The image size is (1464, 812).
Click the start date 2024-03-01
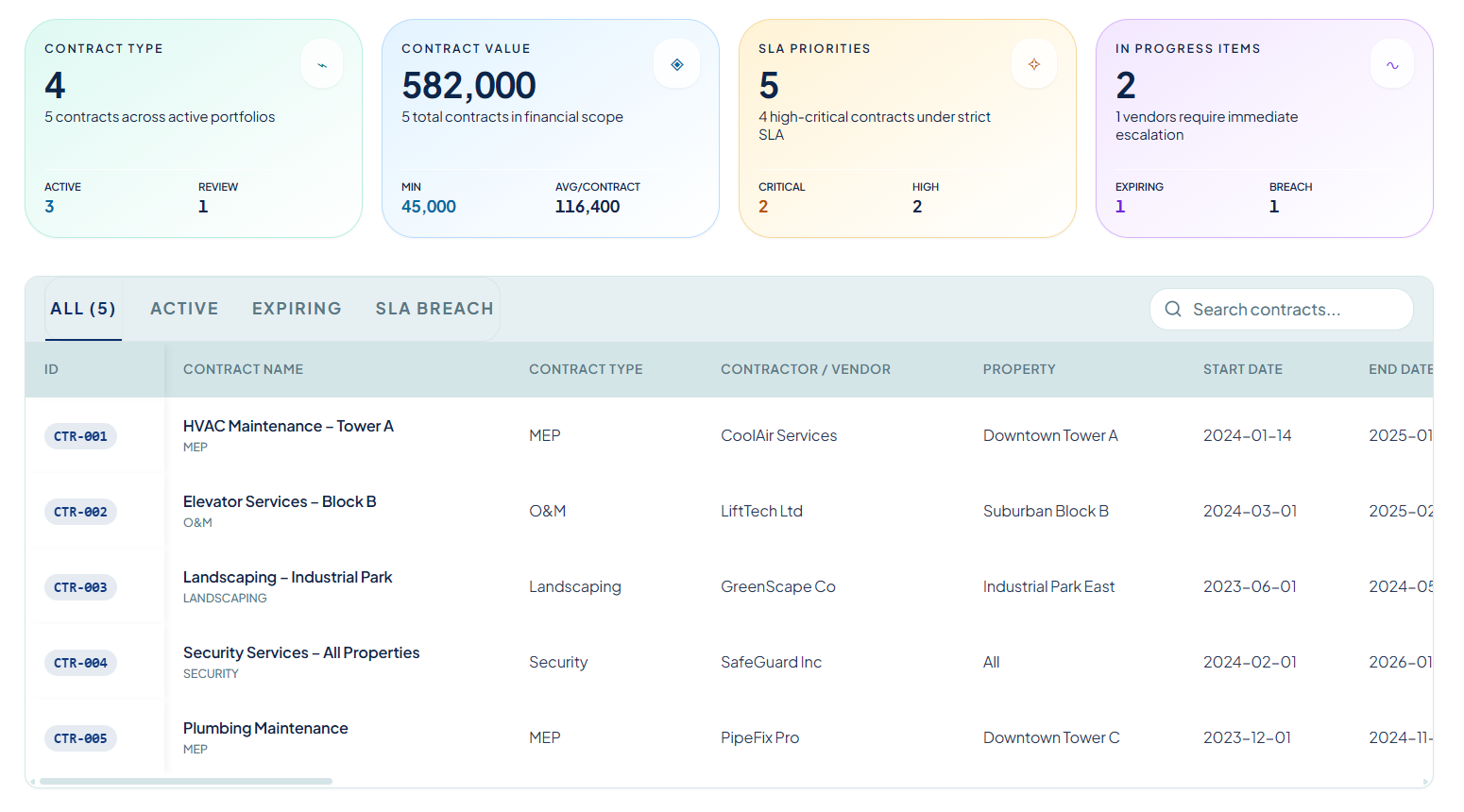(x=1250, y=511)
